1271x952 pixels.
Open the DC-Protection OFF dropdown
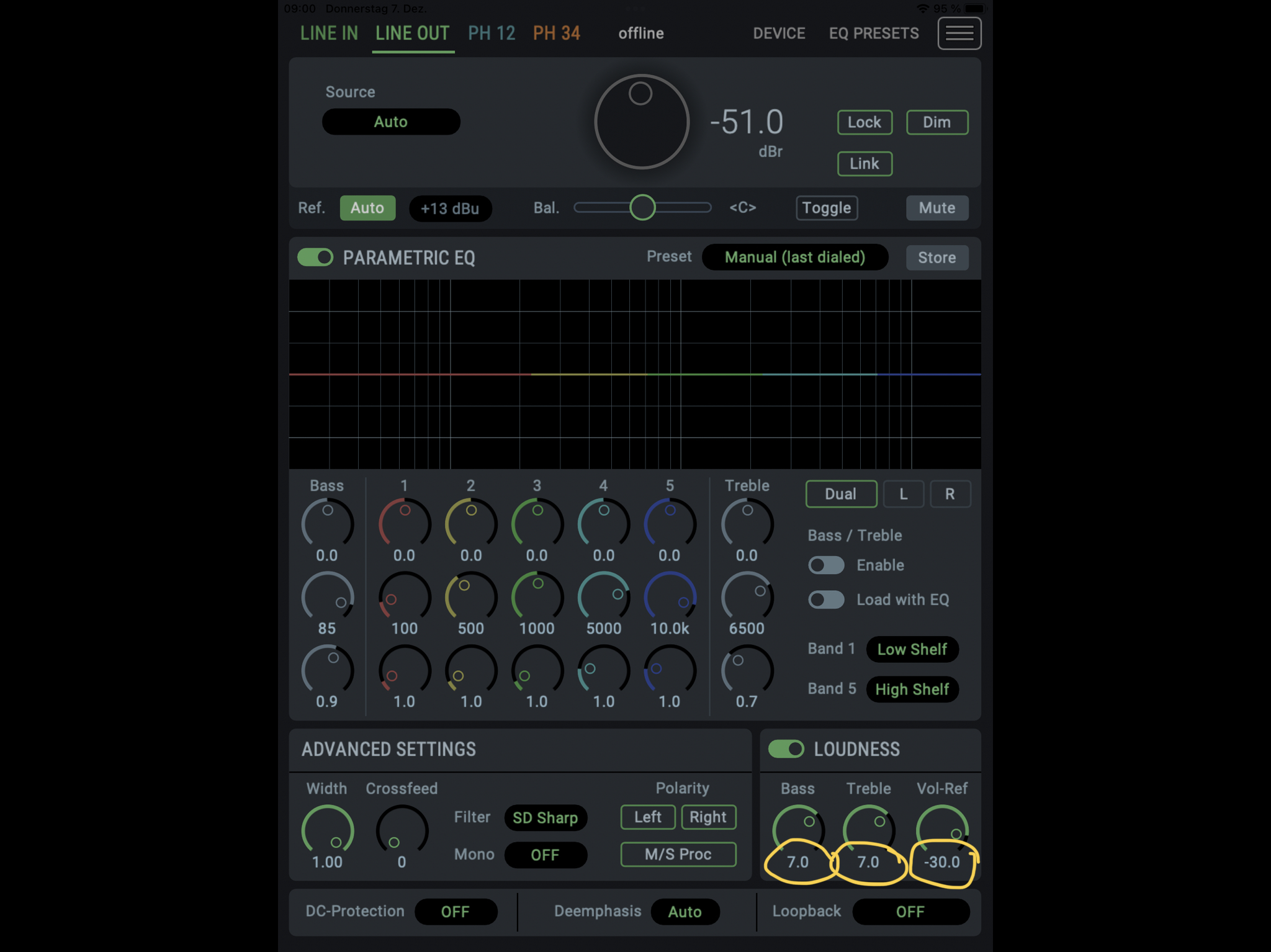(x=456, y=912)
